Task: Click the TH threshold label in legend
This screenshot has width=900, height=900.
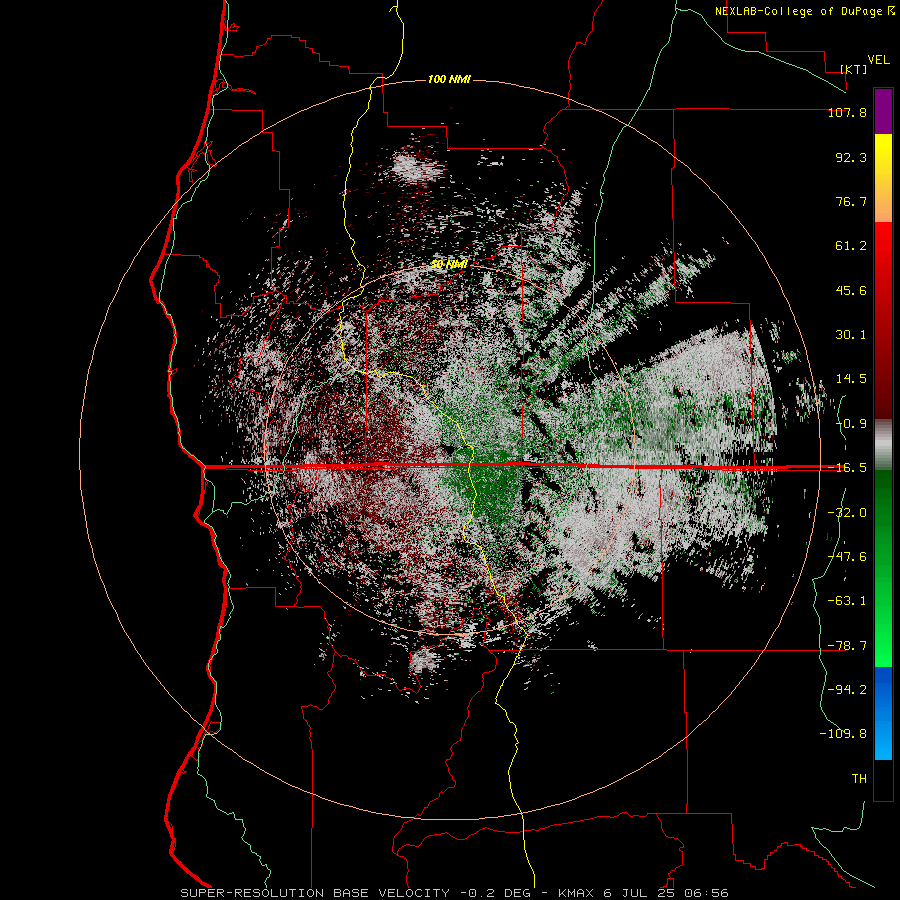Action: (x=859, y=779)
